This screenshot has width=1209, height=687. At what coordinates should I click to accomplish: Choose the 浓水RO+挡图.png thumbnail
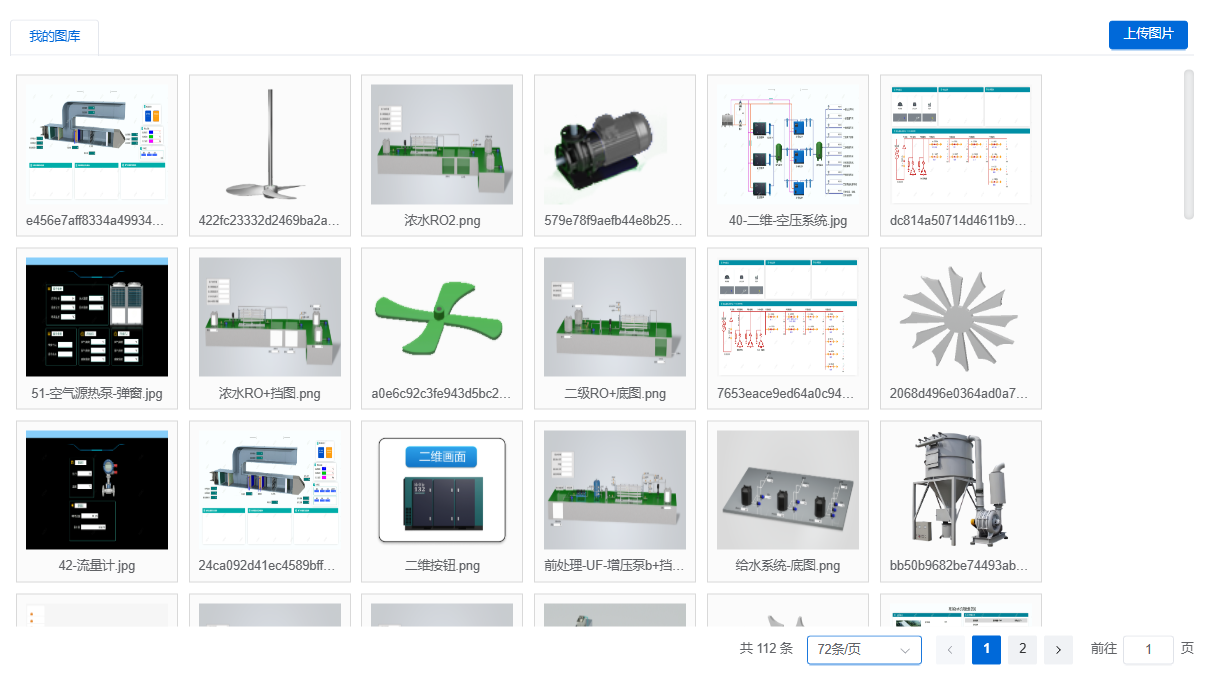[x=270, y=317]
